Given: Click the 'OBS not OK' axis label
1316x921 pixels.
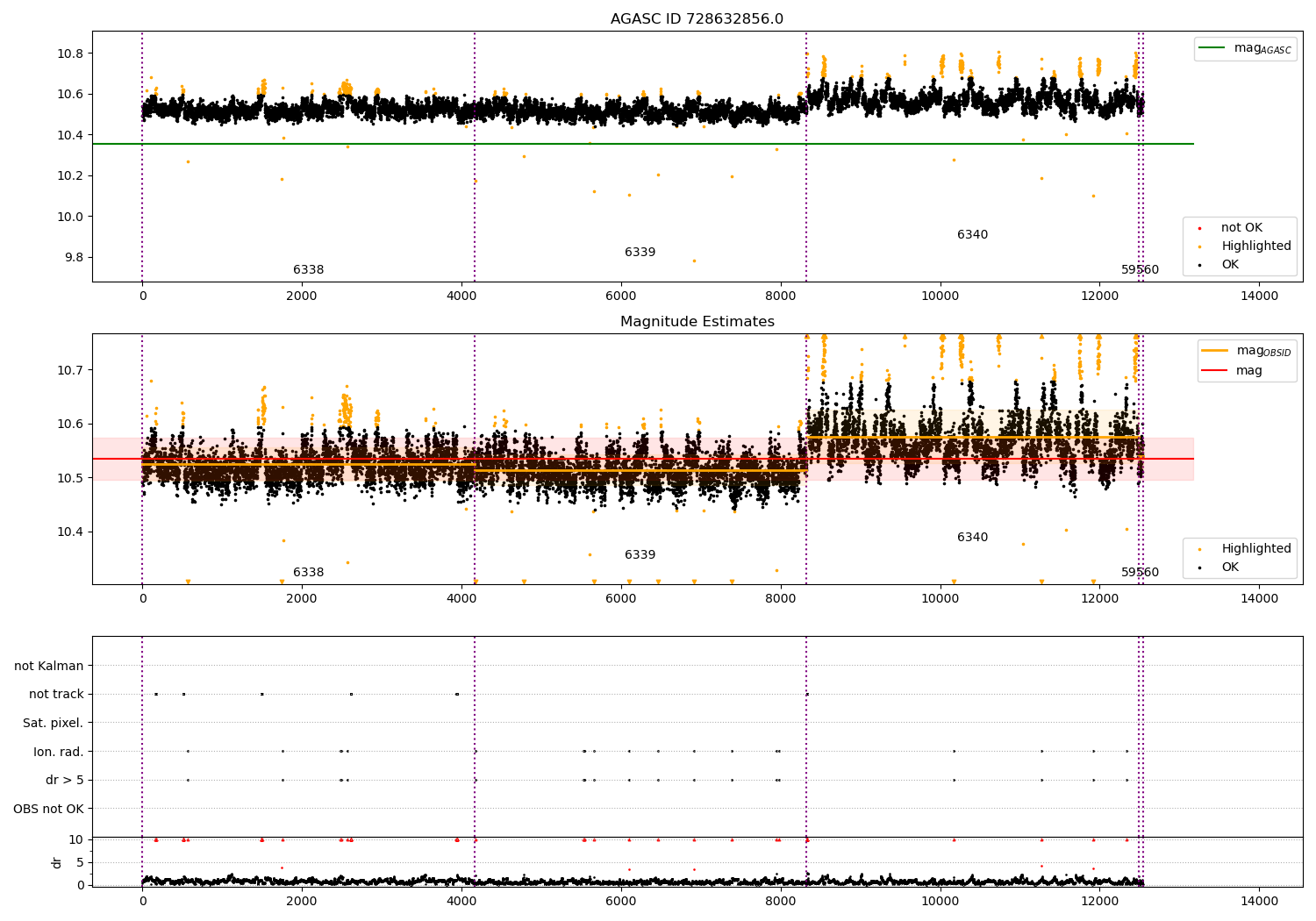Looking at the screenshot, I should 48,809.
